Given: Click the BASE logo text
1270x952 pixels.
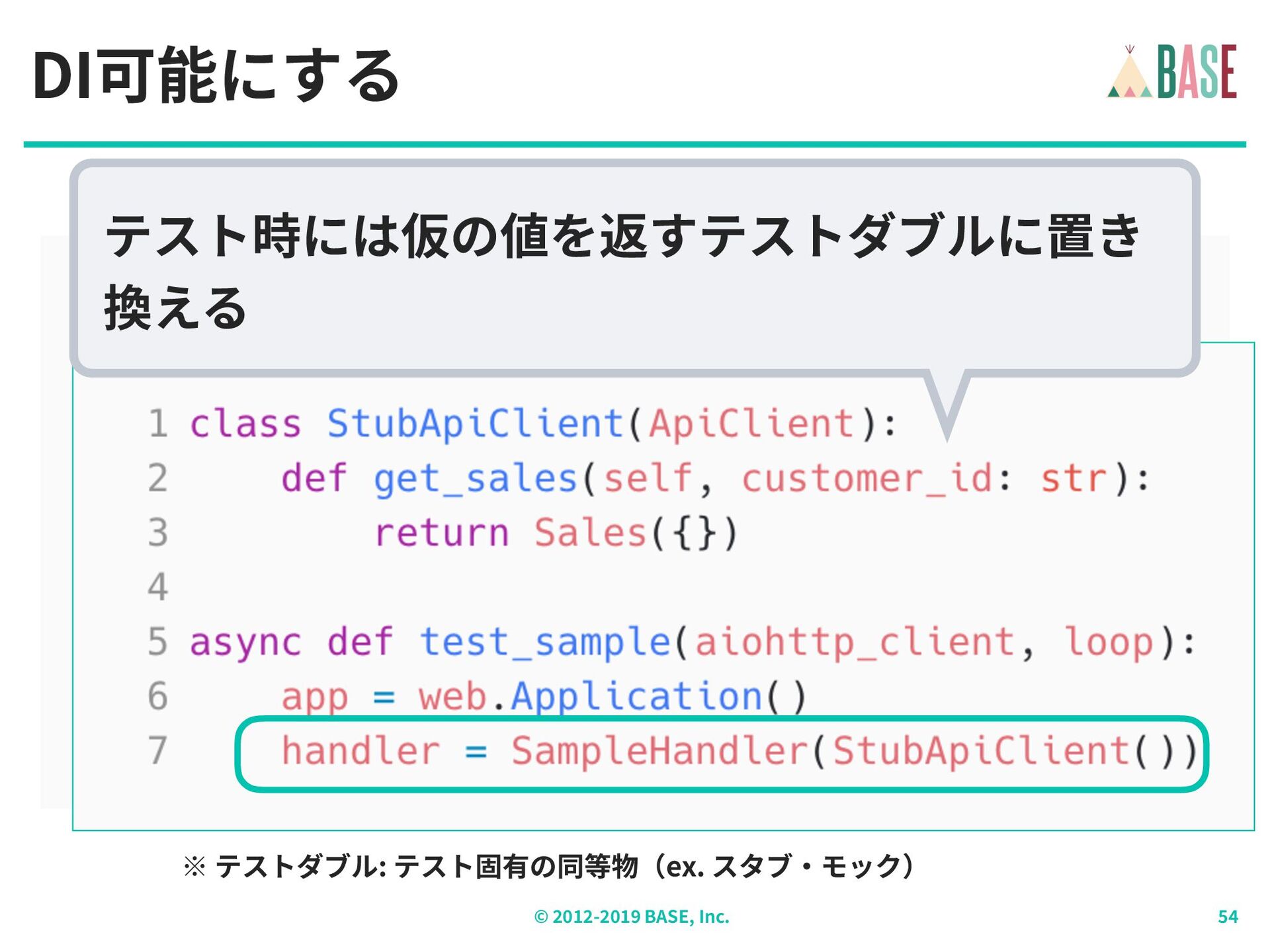Looking at the screenshot, I should 1197,72.
